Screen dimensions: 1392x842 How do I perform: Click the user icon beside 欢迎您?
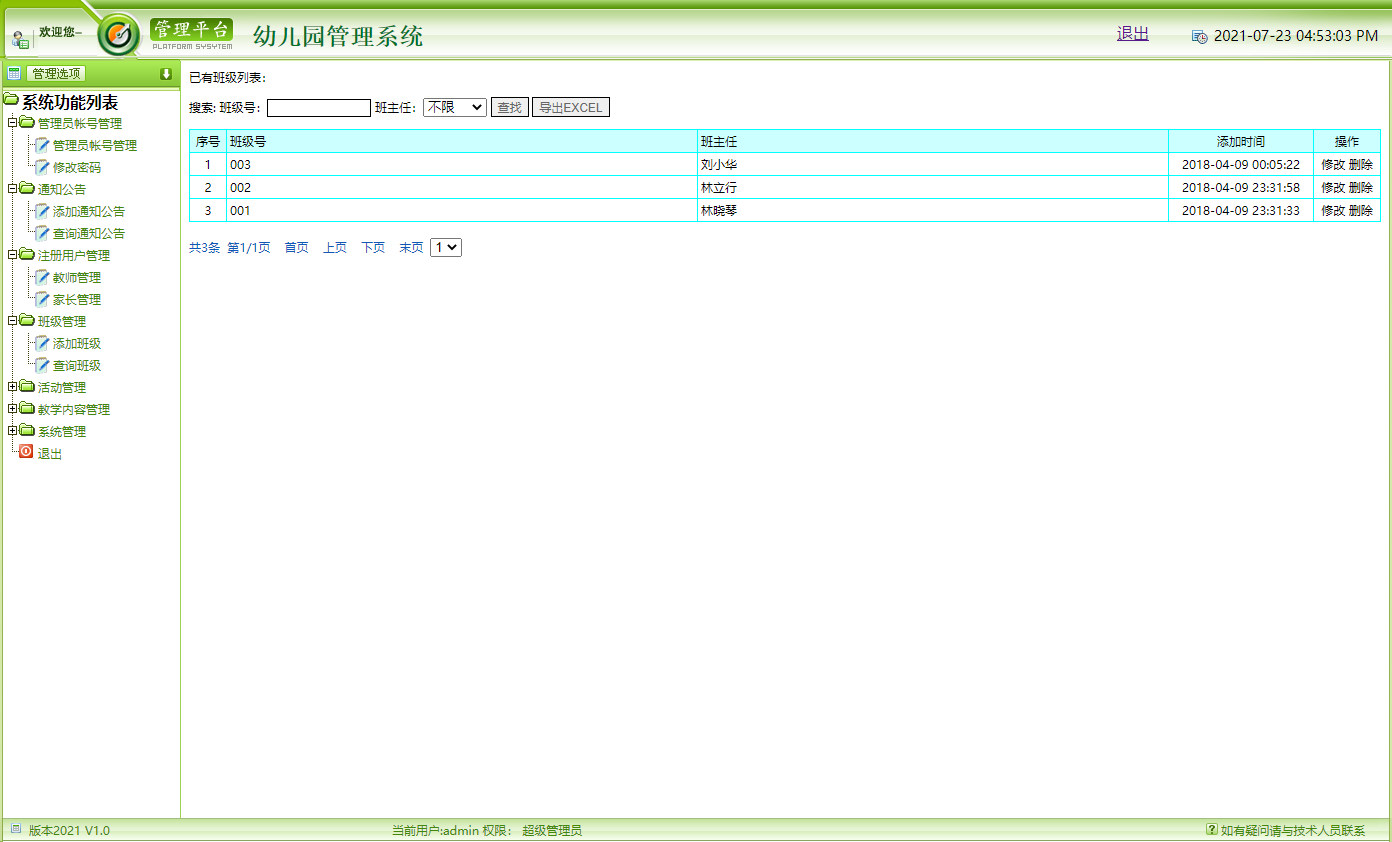(x=19, y=38)
